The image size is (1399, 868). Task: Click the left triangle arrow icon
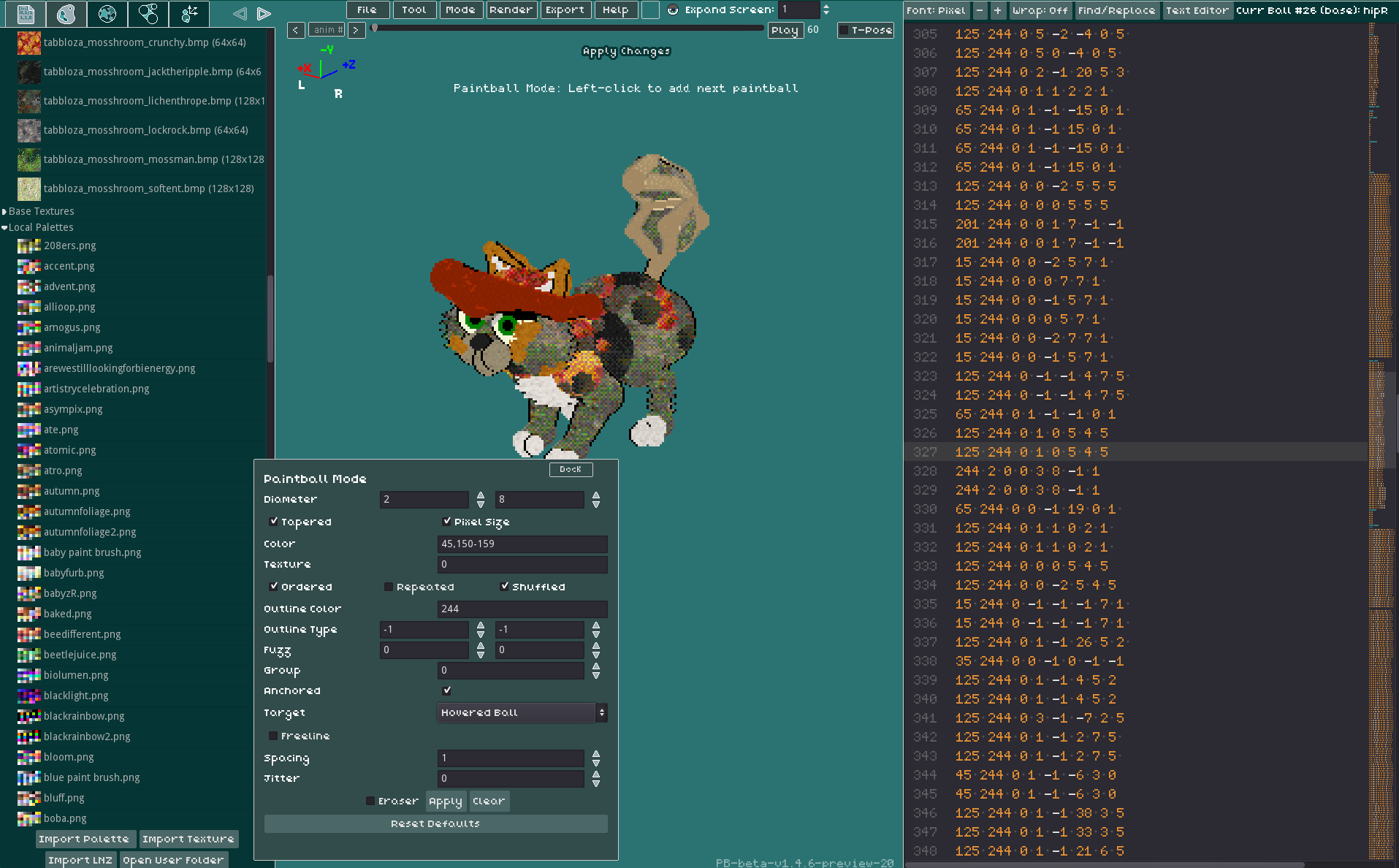tap(240, 13)
